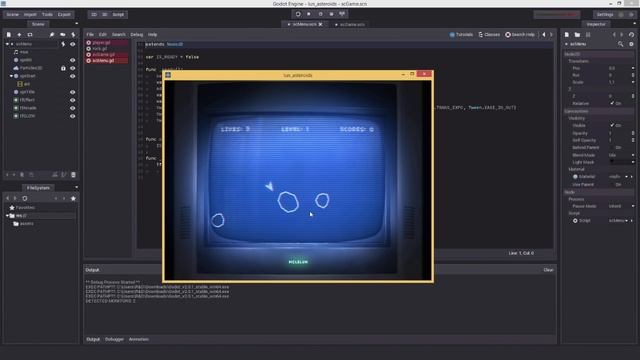Click the lock icon on Particles2D row
Screen dimensions: 640x360
click(63, 68)
